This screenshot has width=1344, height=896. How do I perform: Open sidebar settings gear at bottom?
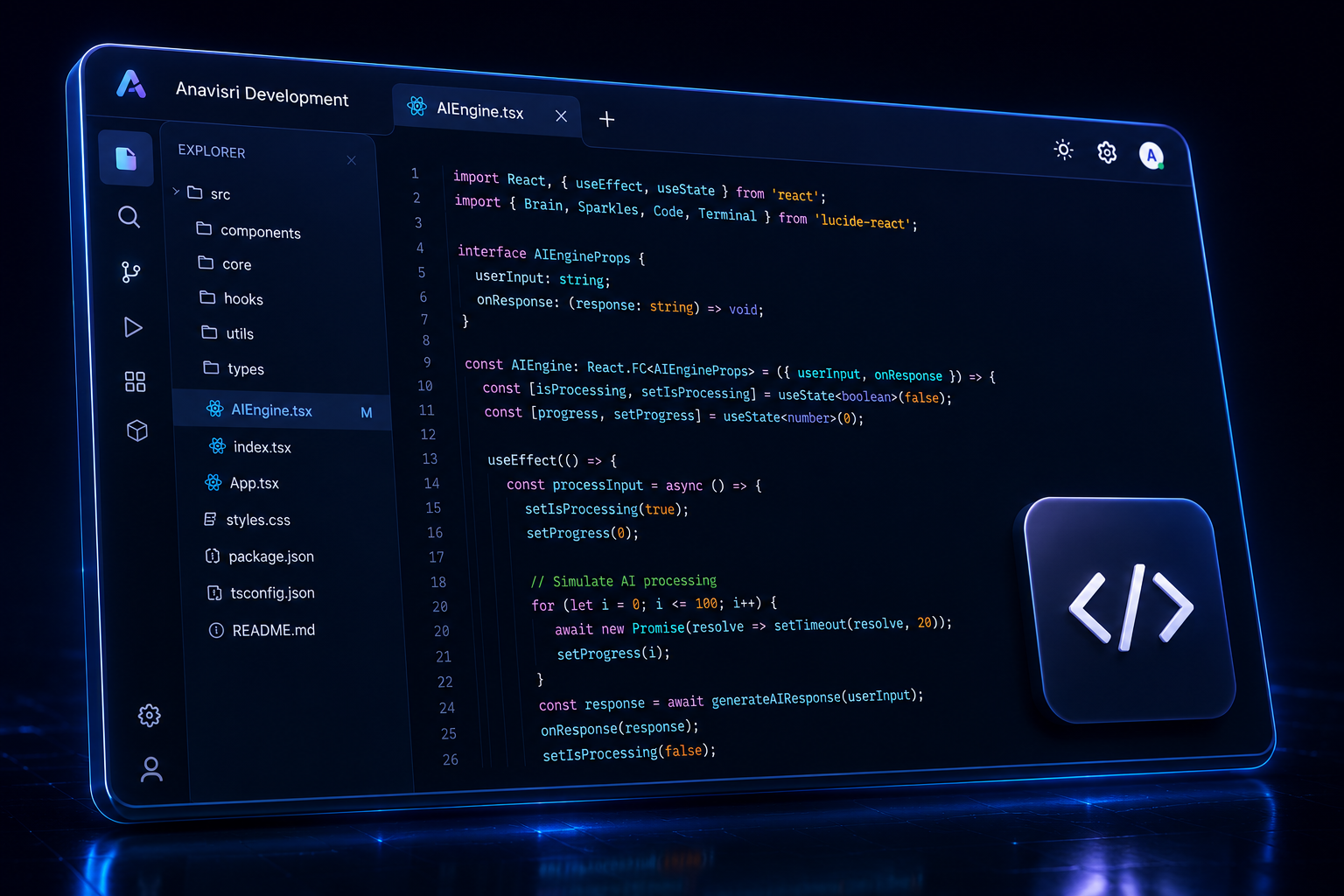[x=150, y=715]
